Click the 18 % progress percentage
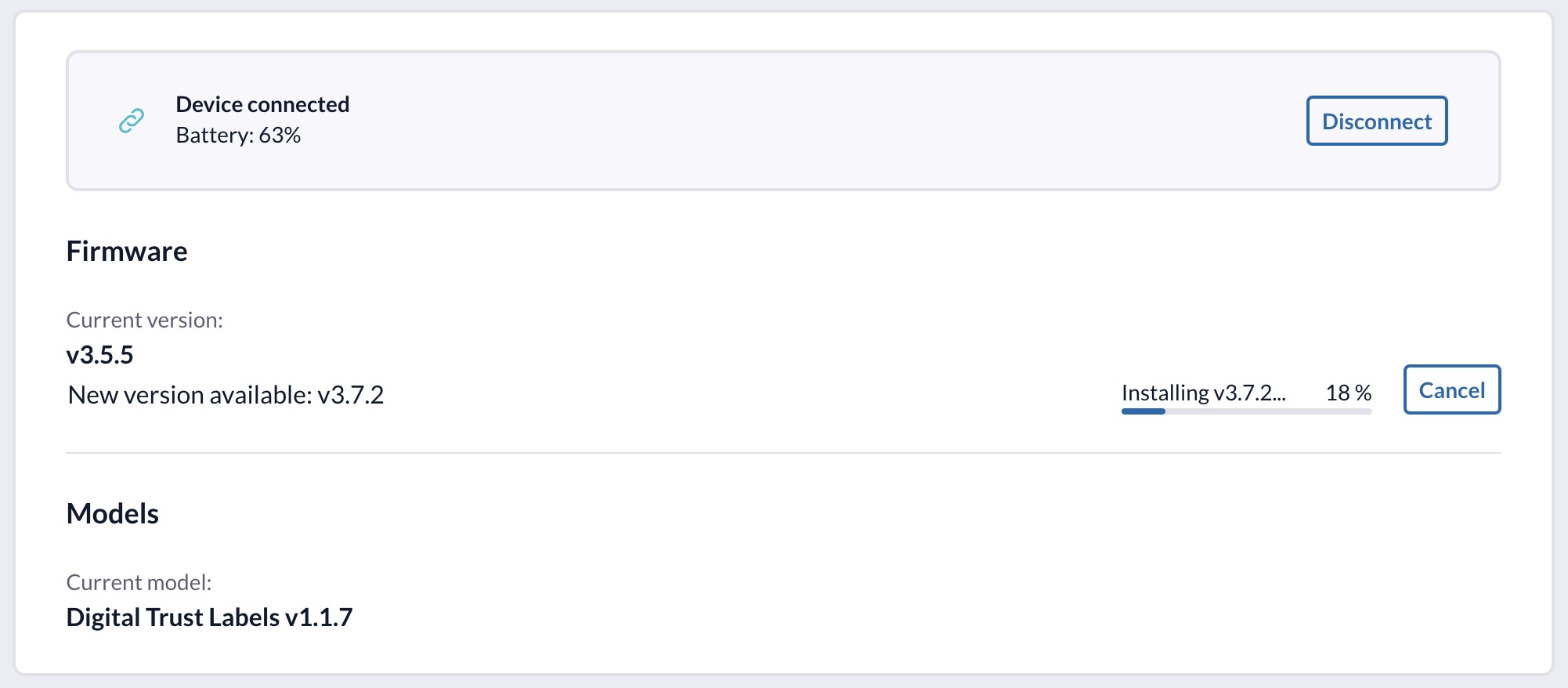Viewport: 1568px width, 688px height. [x=1348, y=393]
